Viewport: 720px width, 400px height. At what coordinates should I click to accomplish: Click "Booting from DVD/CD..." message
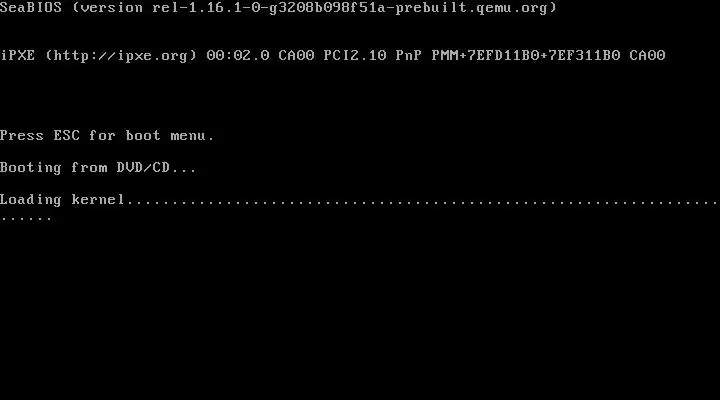tap(98, 168)
